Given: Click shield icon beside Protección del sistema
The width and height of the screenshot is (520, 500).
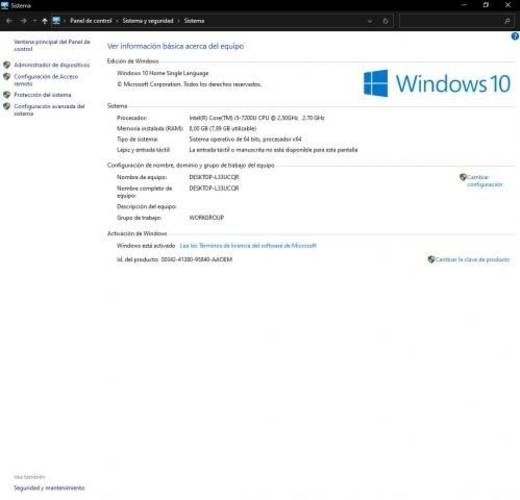Looking at the screenshot, I should tap(7, 95).
